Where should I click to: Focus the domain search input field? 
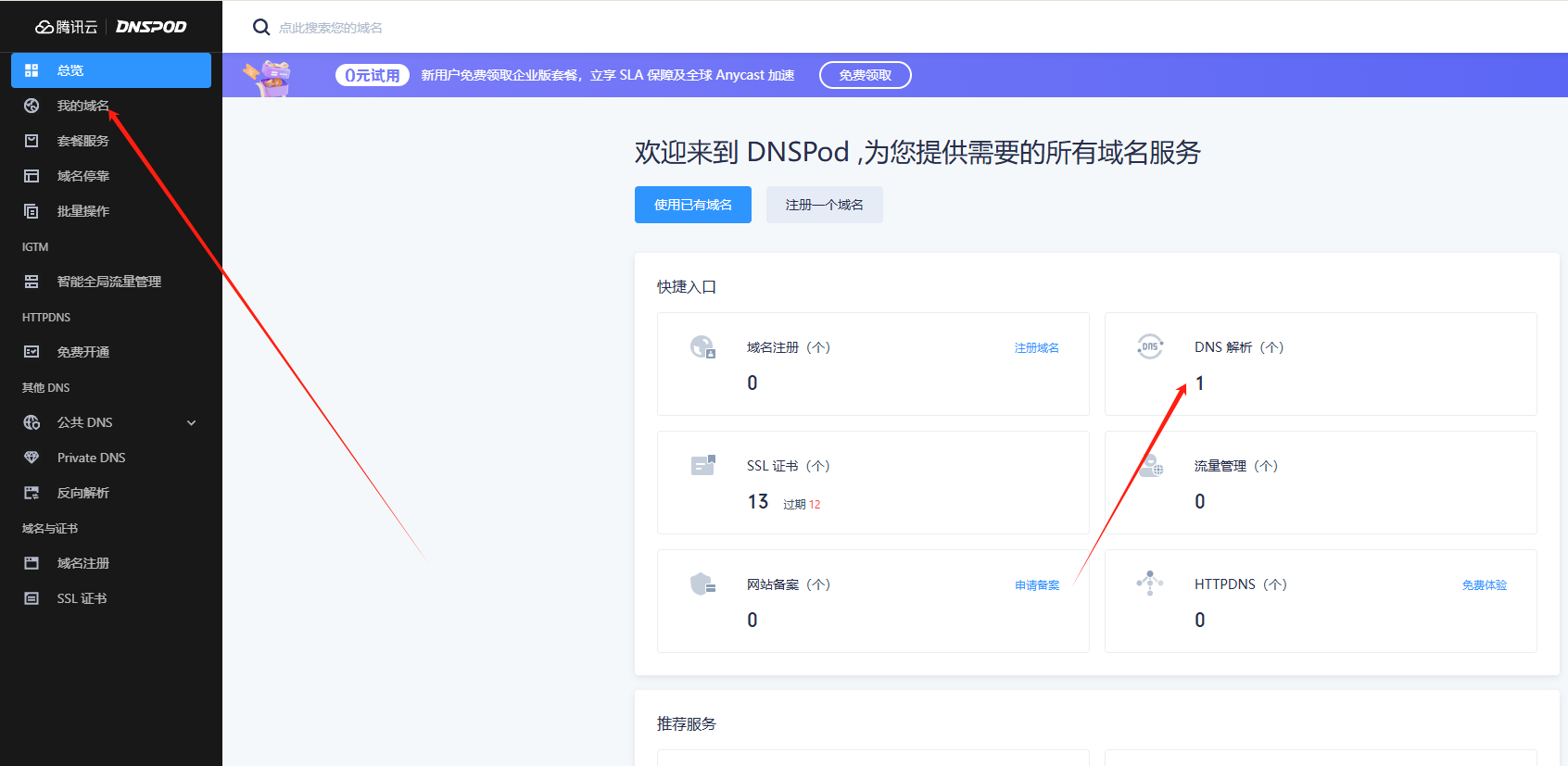click(331, 28)
